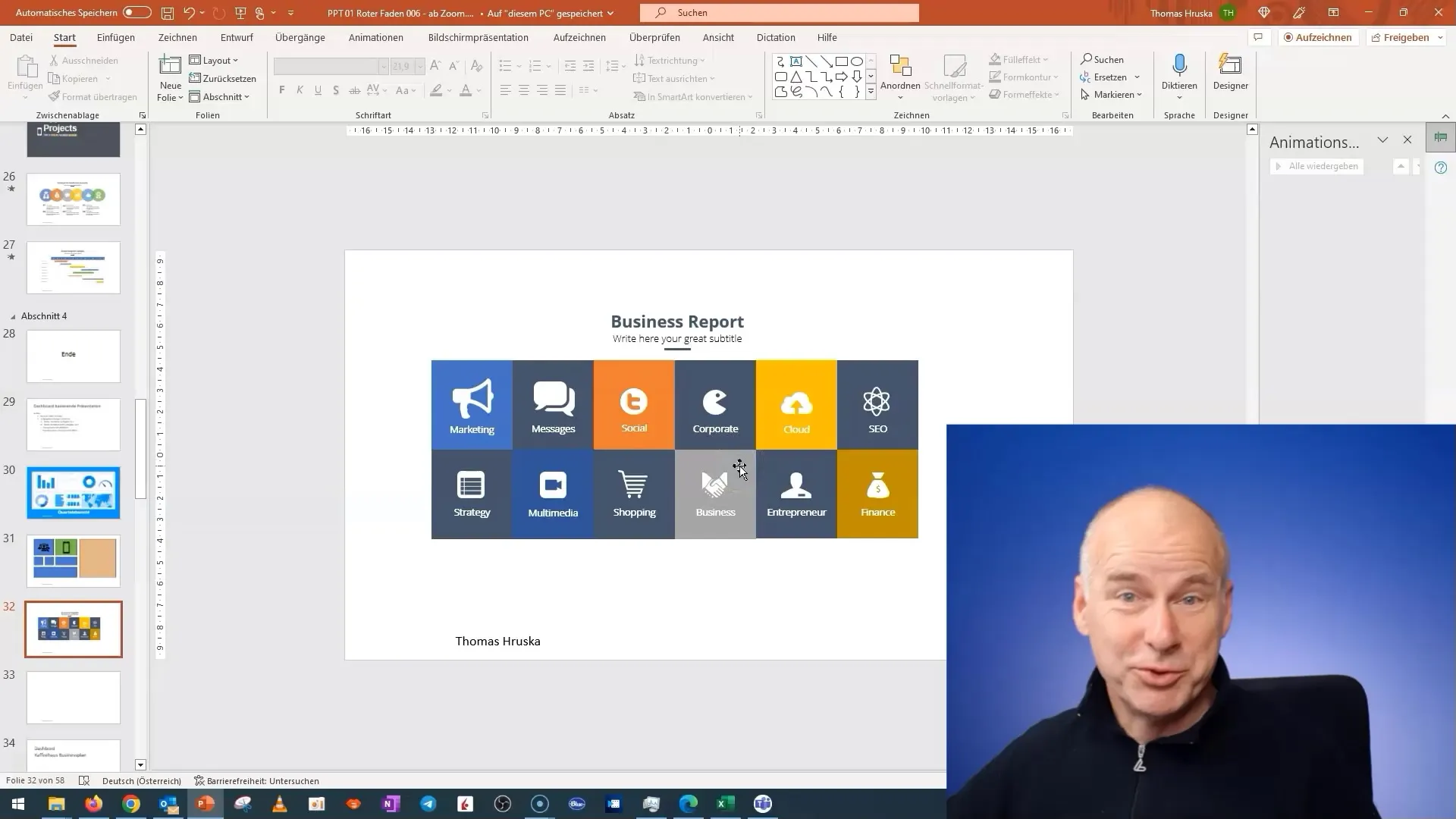Expand Abschnitt 4 section in panel
The image size is (1456, 819).
[x=14, y=316]
